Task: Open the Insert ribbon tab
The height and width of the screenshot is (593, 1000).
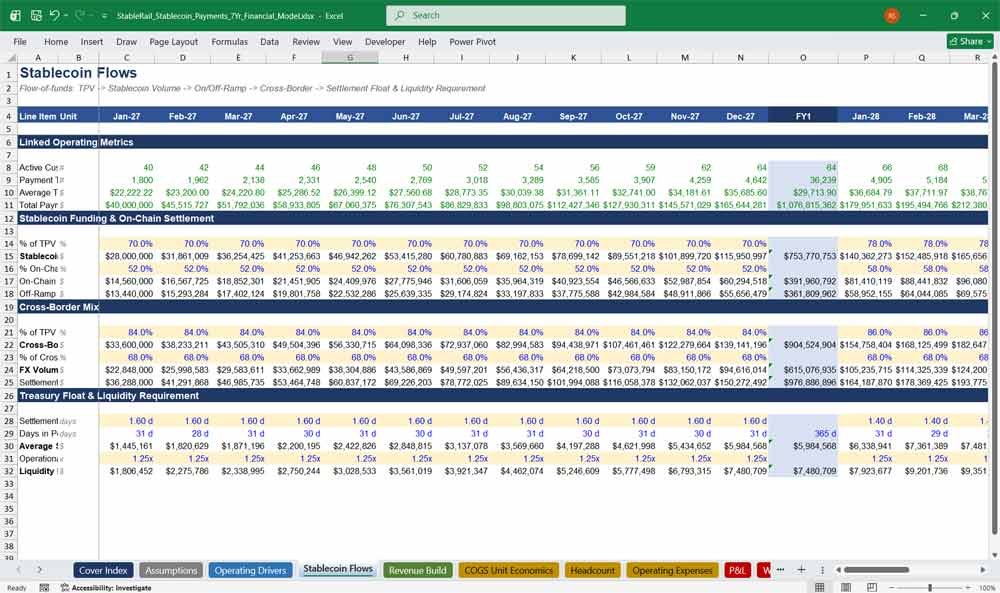Action: 92,41
